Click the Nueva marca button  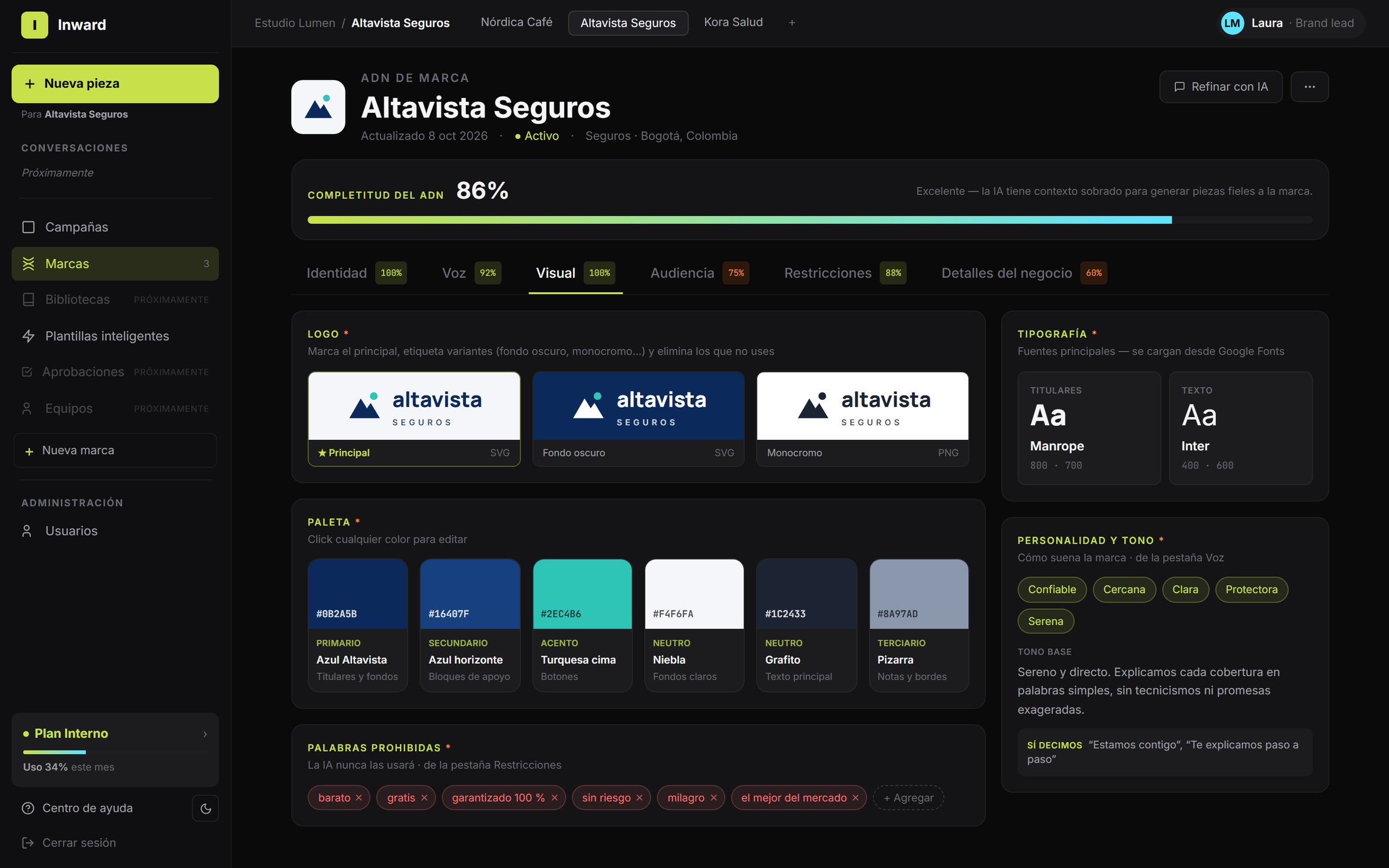pyautogui.click(x=115, y=450)
